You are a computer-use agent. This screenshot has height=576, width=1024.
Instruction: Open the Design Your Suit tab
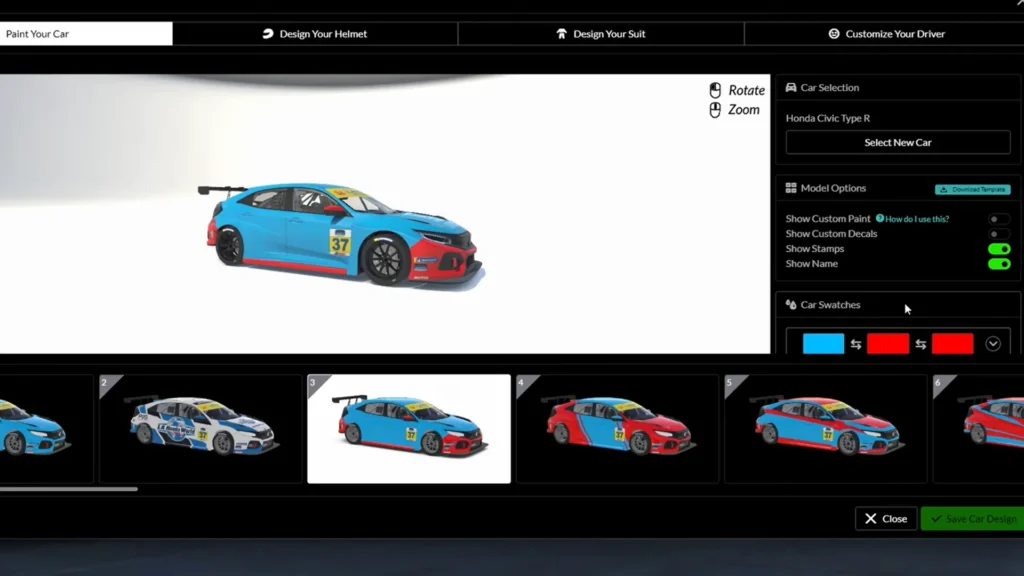click(x=601, y=34)
